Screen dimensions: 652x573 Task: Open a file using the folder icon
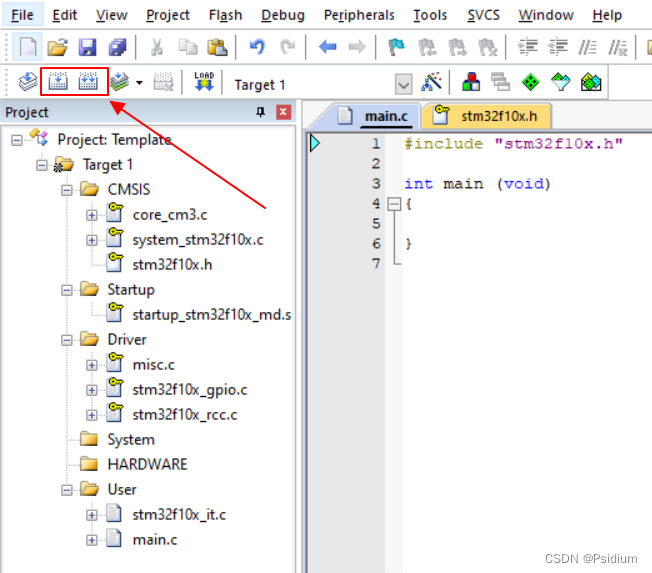pos(57,47)
